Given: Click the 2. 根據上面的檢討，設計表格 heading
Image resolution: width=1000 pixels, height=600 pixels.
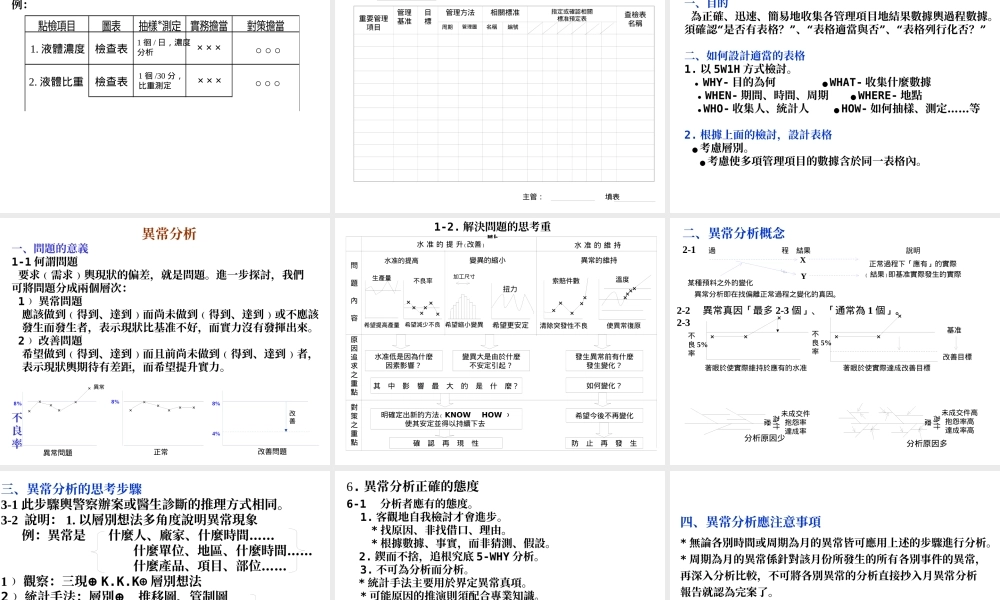Looking at the screenshot, I should pyautogui.click(x=758, y=135).
